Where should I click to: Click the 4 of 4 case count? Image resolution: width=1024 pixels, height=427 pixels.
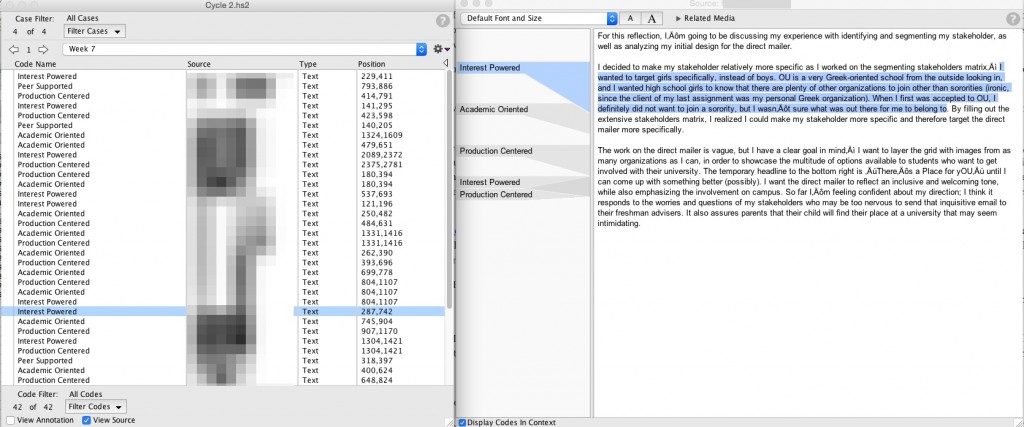29,31
